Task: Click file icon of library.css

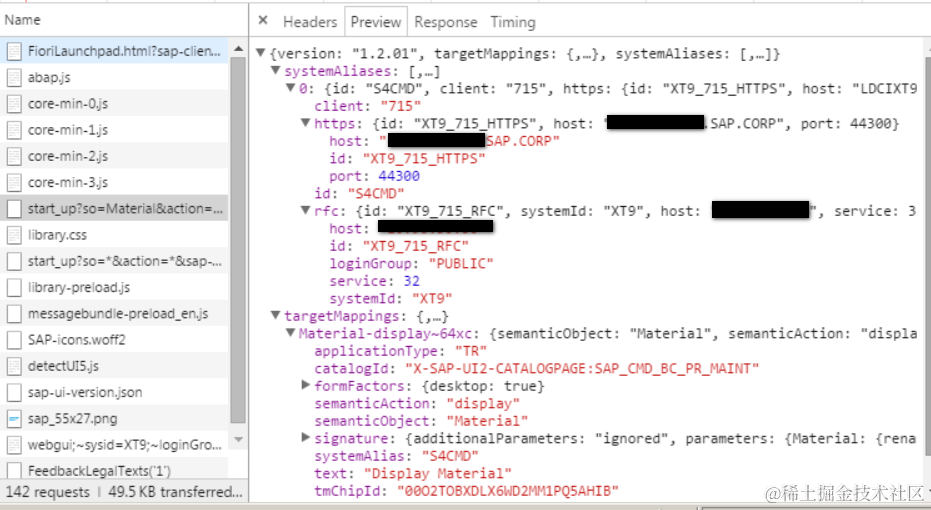Action: [x=14, y=235]
